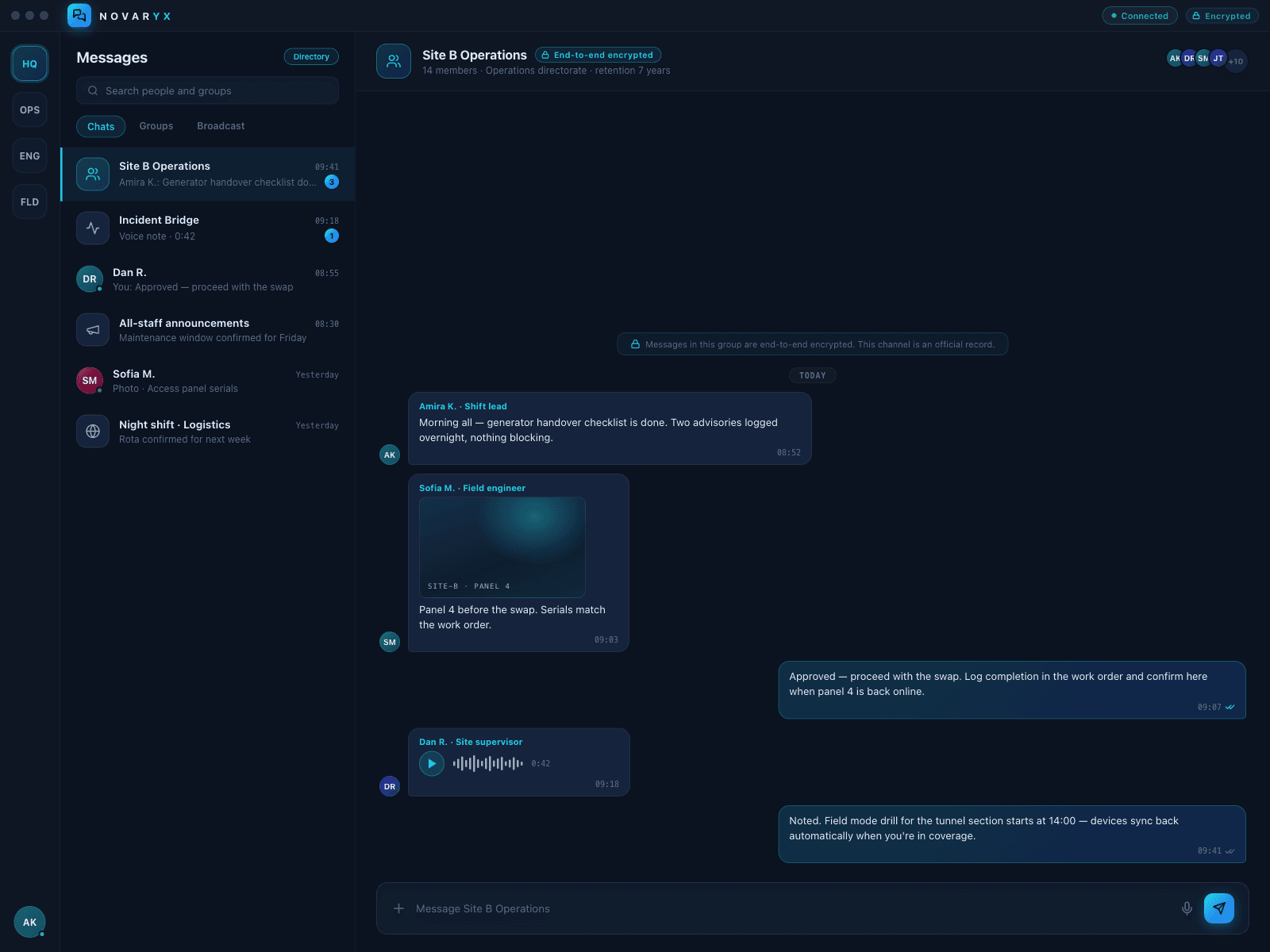Open the Site B Panel 4 photo
The height and width of the screenshot is (952, 1270).
[502, 547]
